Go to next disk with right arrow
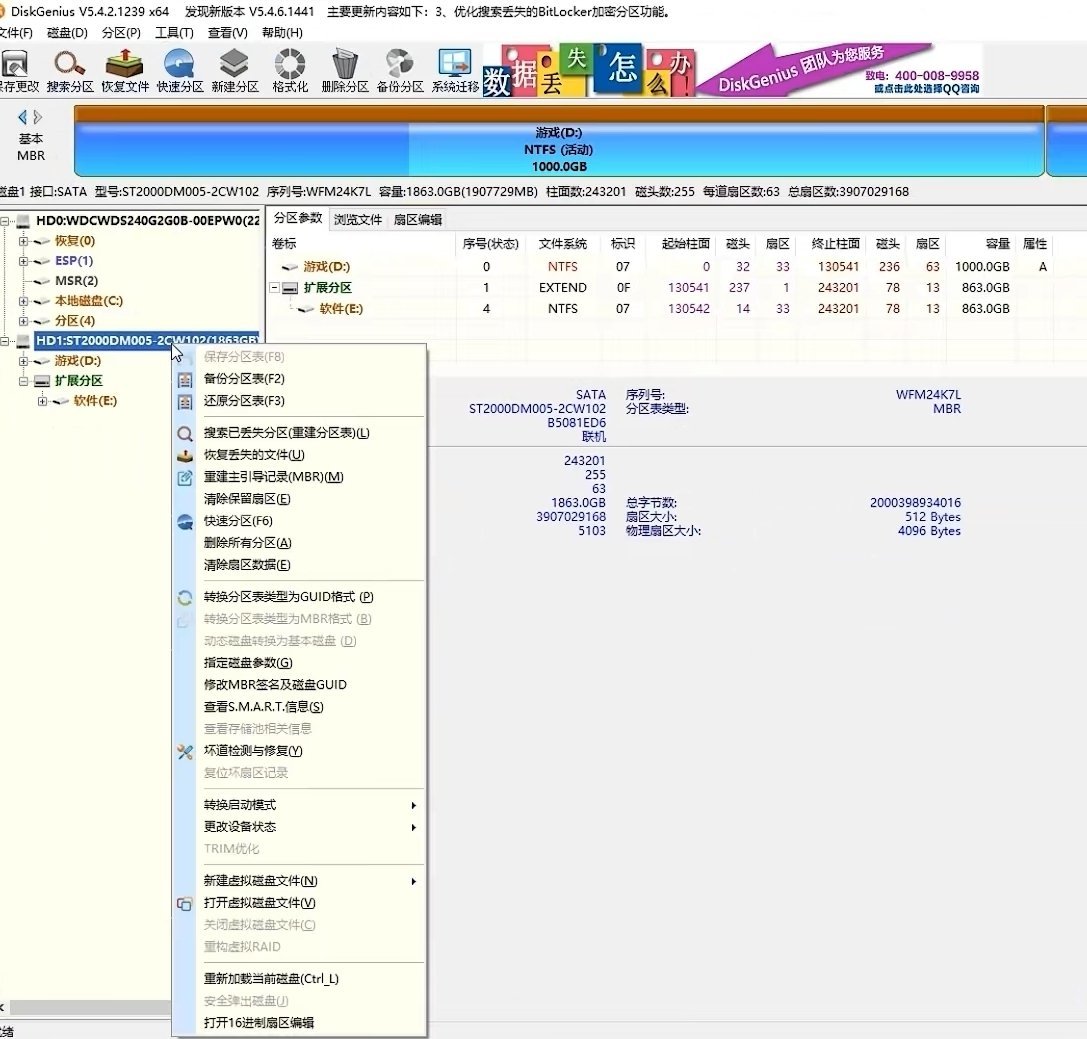Screen dimensions: 1087x1039 [37, 117]
